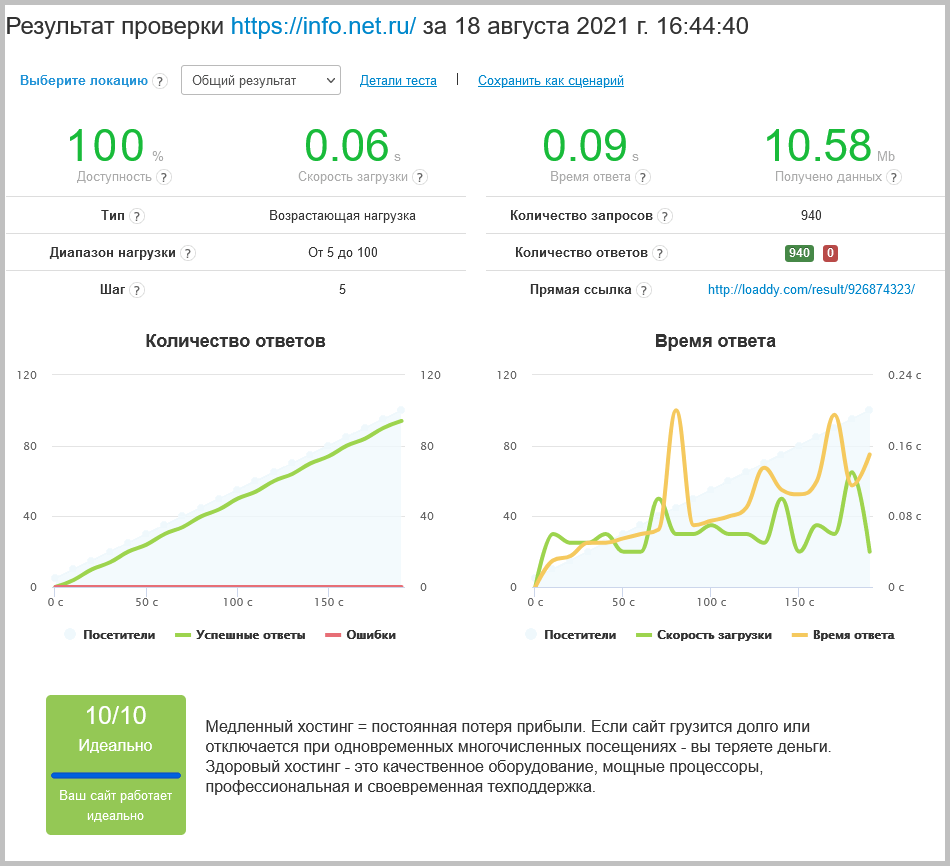The image size is (950, 866).
Task: Click help icon beside Скорость загрузки metric
Action: [420, 177]
